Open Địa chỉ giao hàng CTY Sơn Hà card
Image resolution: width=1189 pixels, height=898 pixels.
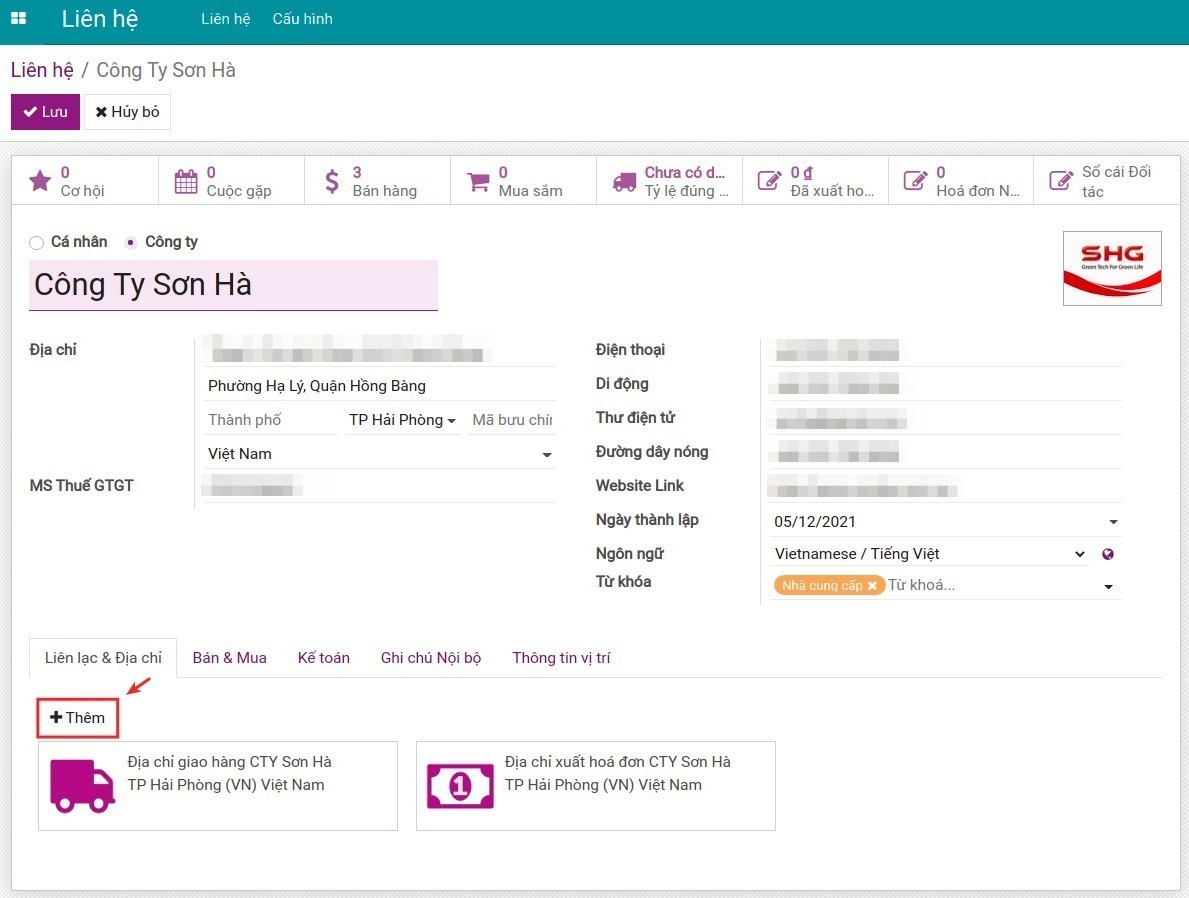218,786
